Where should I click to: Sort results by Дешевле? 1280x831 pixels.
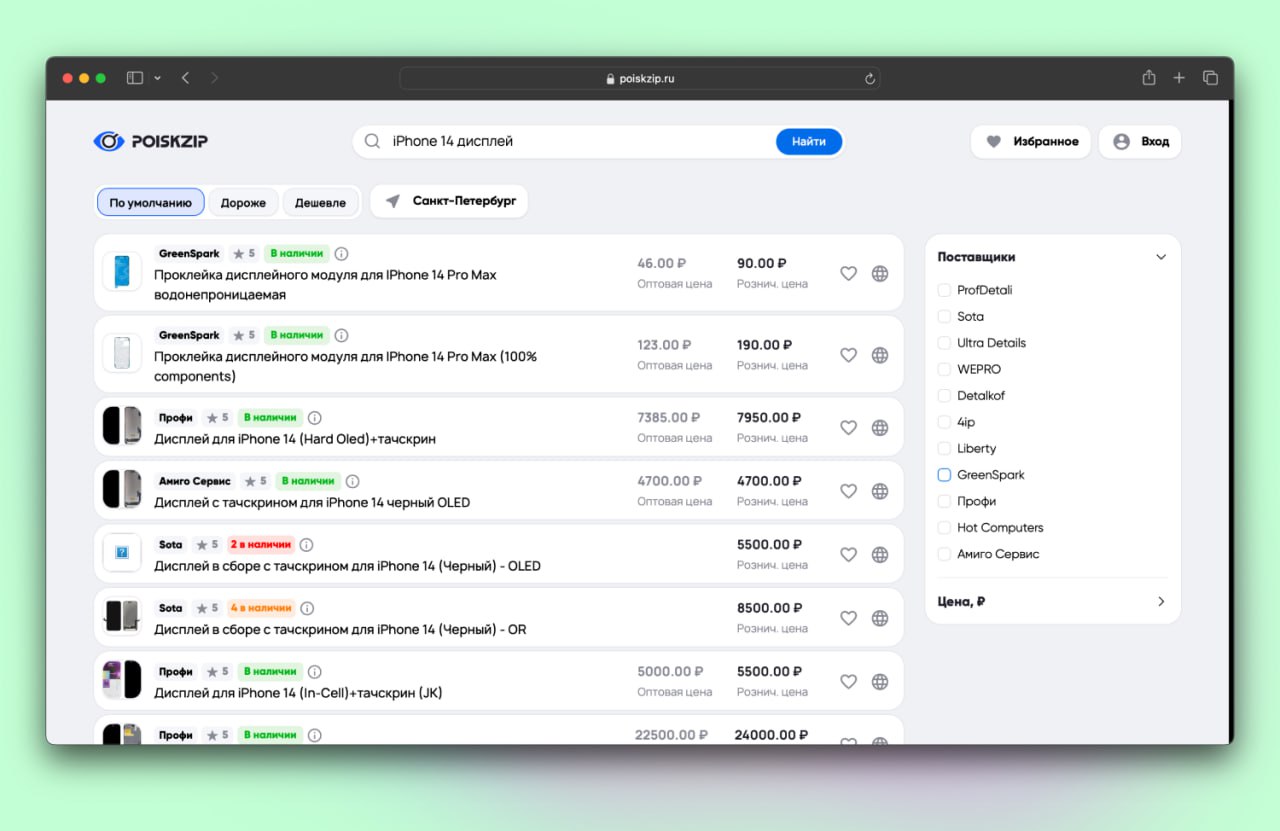(x=320, y=202)
